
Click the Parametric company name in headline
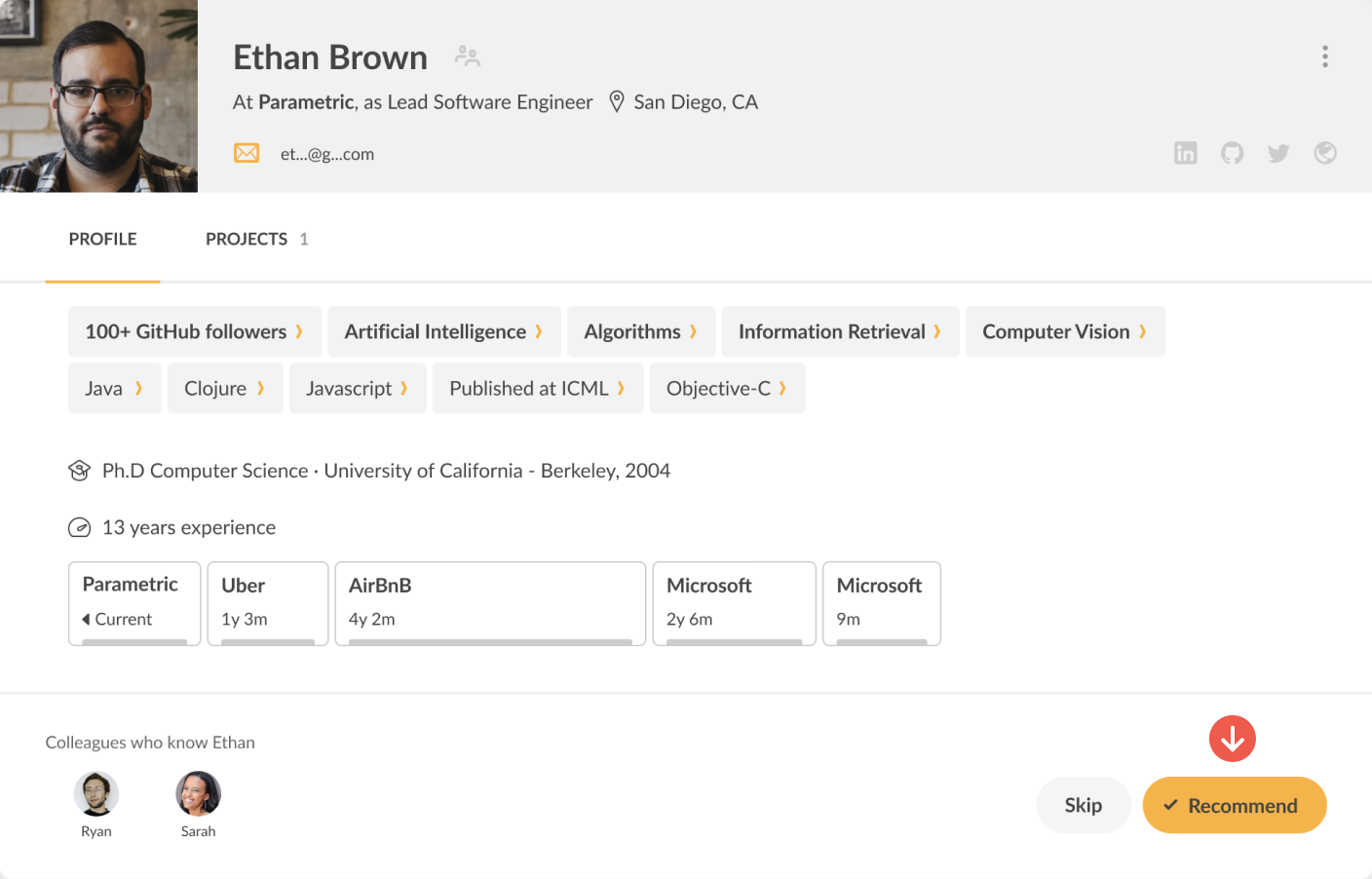pyautogui.click(x=306, y=102)
